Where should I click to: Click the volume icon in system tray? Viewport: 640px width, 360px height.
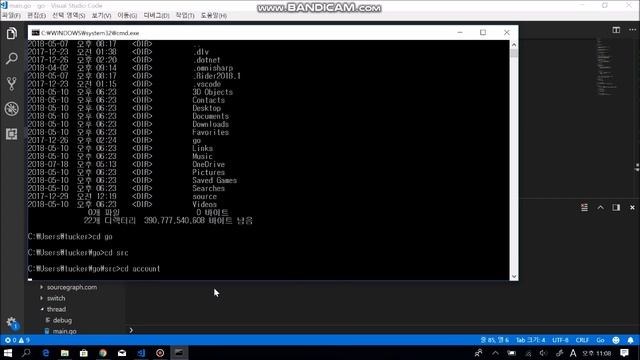click(x=543, y=353)
